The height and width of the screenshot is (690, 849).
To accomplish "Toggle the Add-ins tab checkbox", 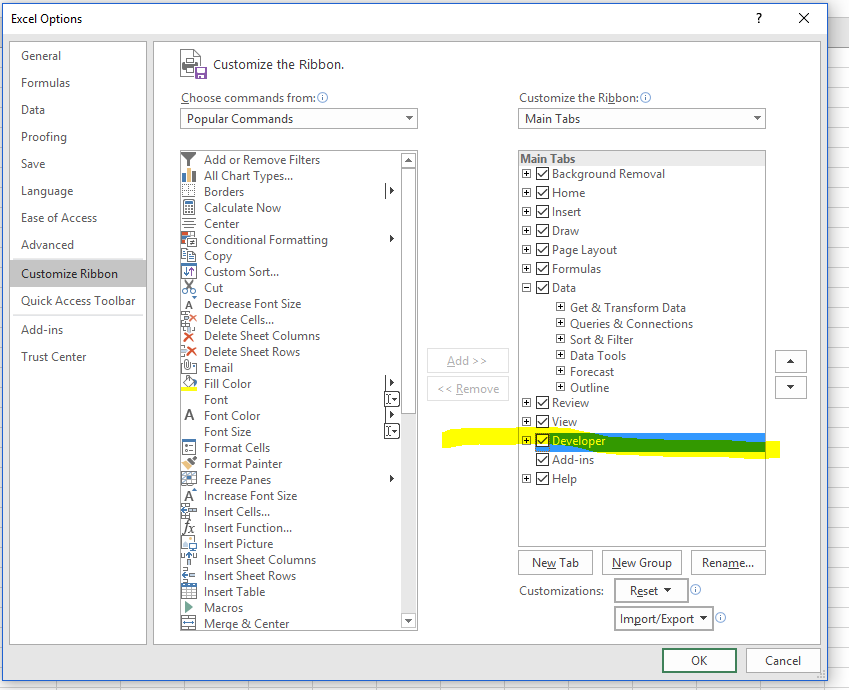I will coord(543,460).
